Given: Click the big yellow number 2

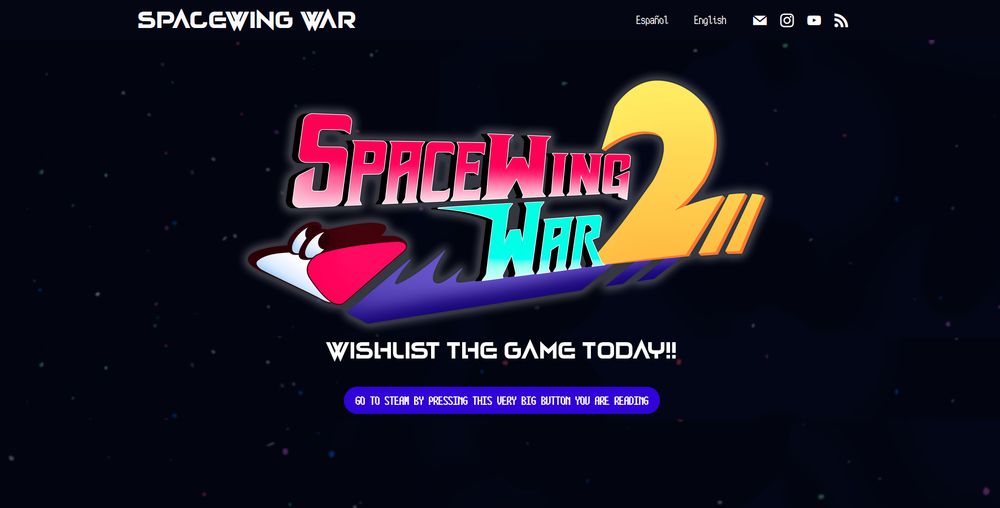Looking at the screenshot, I should pyautogui.click(x=660, y=172).
